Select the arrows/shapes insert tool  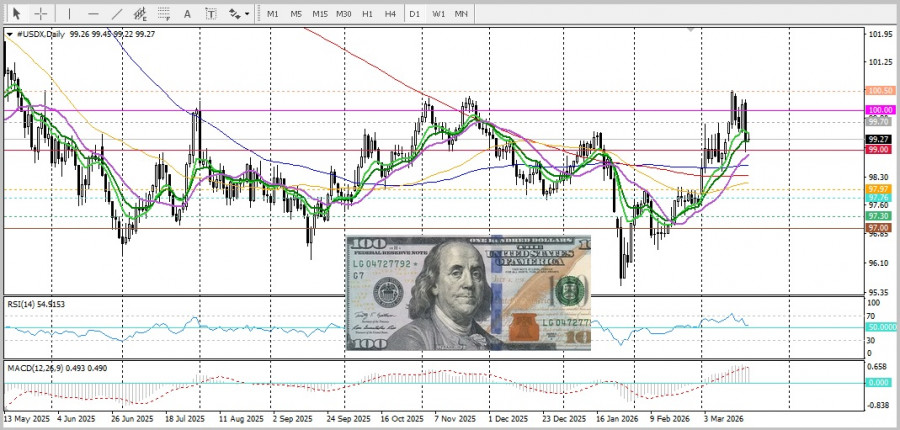coord(235,13)
